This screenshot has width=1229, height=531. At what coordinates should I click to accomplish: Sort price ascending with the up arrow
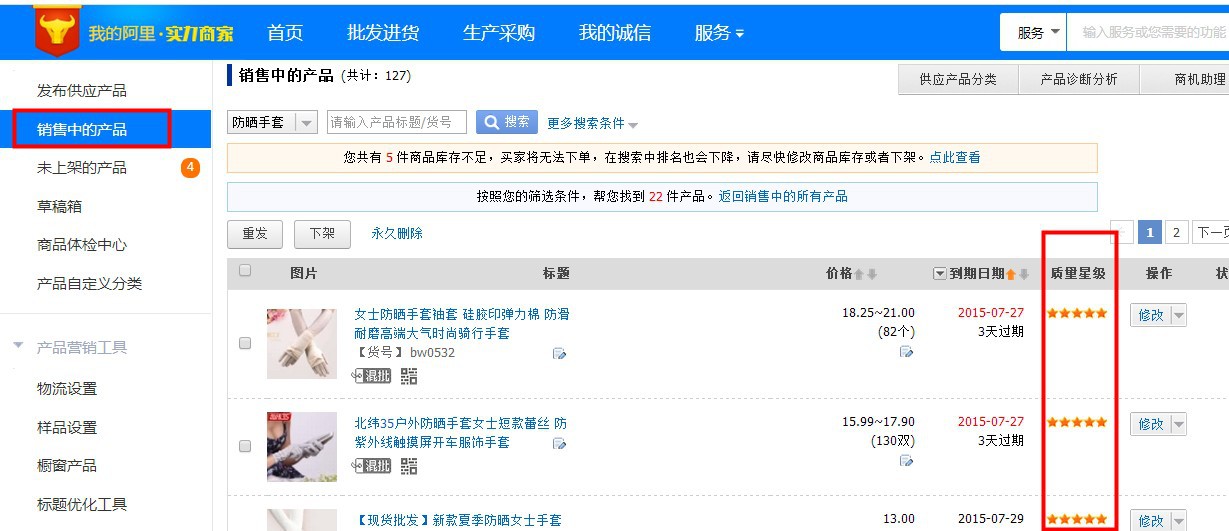pyautogui.click(x=860, y=274)
